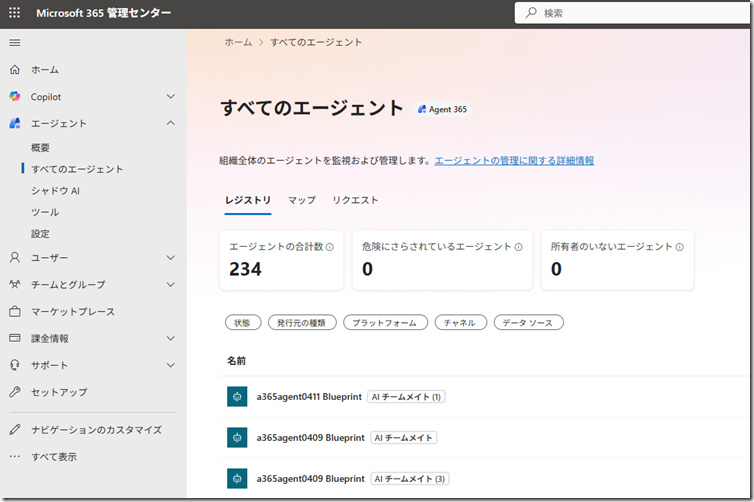Click the セットアップ wrench icon
Screen dimensions: 754x502
tap(15, 392)
